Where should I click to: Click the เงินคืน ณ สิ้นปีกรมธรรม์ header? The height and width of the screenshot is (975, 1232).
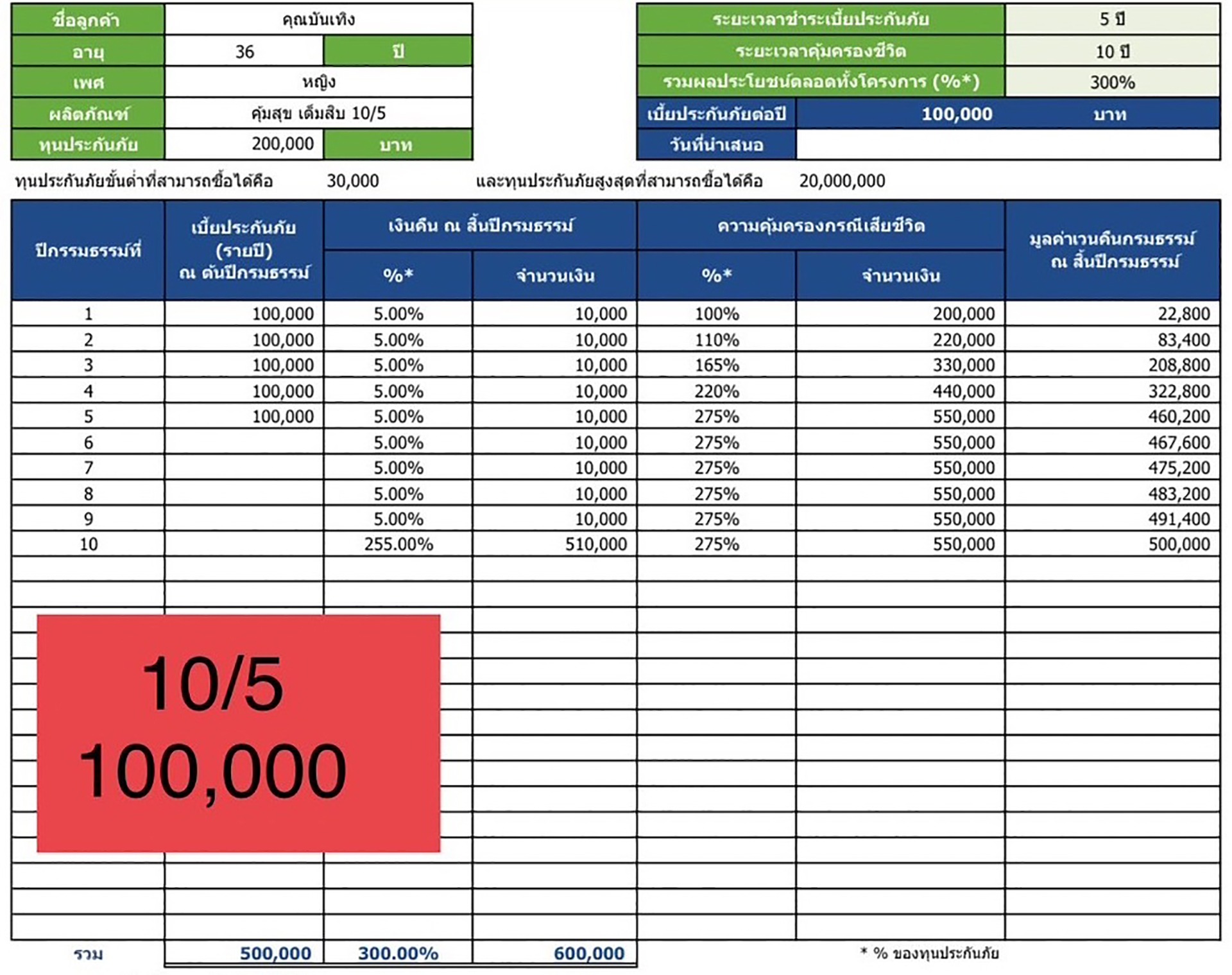point(480,226)
